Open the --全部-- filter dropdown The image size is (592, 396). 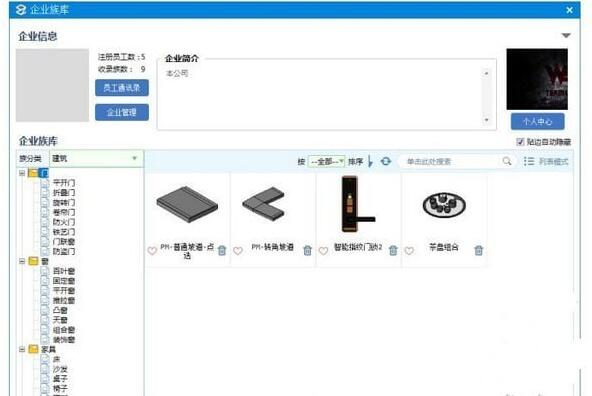[x=327, y=162]
